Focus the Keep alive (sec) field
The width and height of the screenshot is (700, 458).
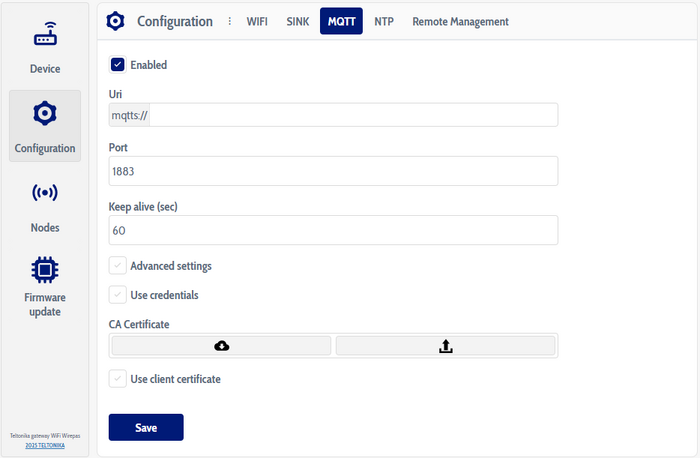point(333,230)
